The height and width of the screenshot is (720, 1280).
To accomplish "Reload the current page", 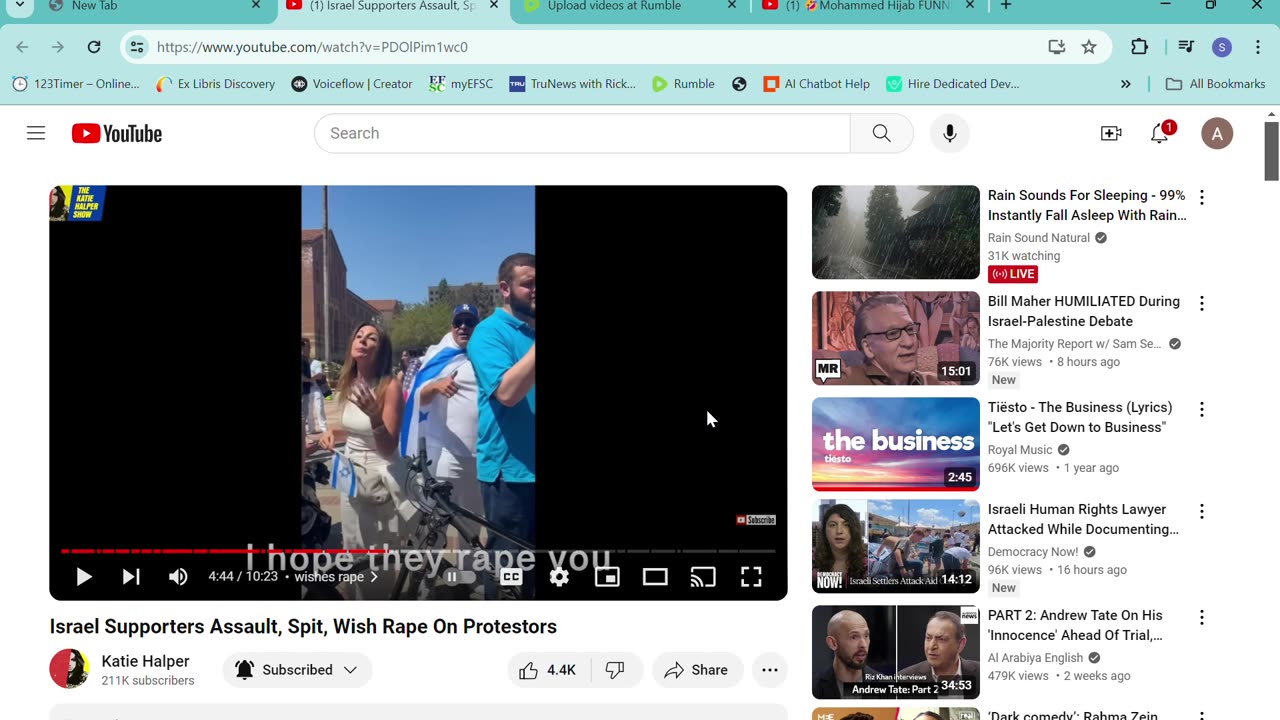I will coord(94,47).
